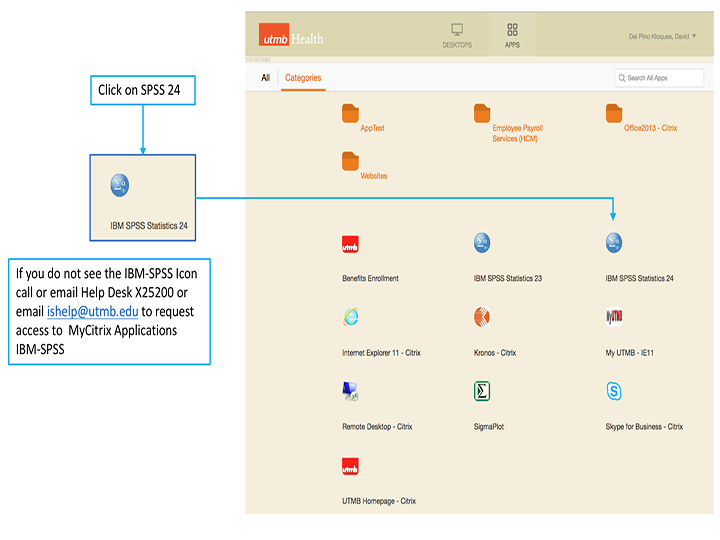
Task: Open the Websites folder
Action: [x=350, y=161]
